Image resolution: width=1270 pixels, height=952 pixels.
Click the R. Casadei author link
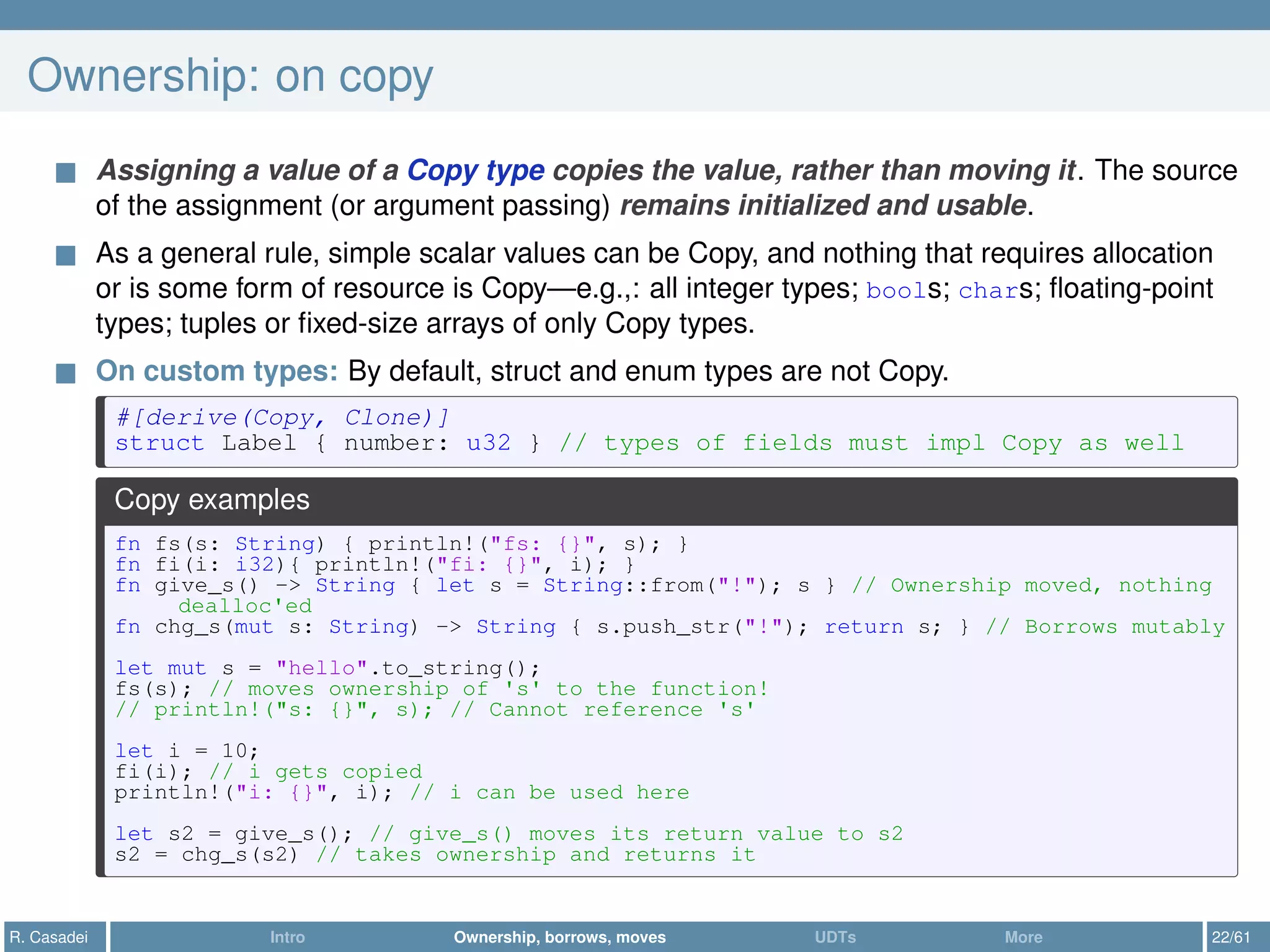[x=49, y=937]
